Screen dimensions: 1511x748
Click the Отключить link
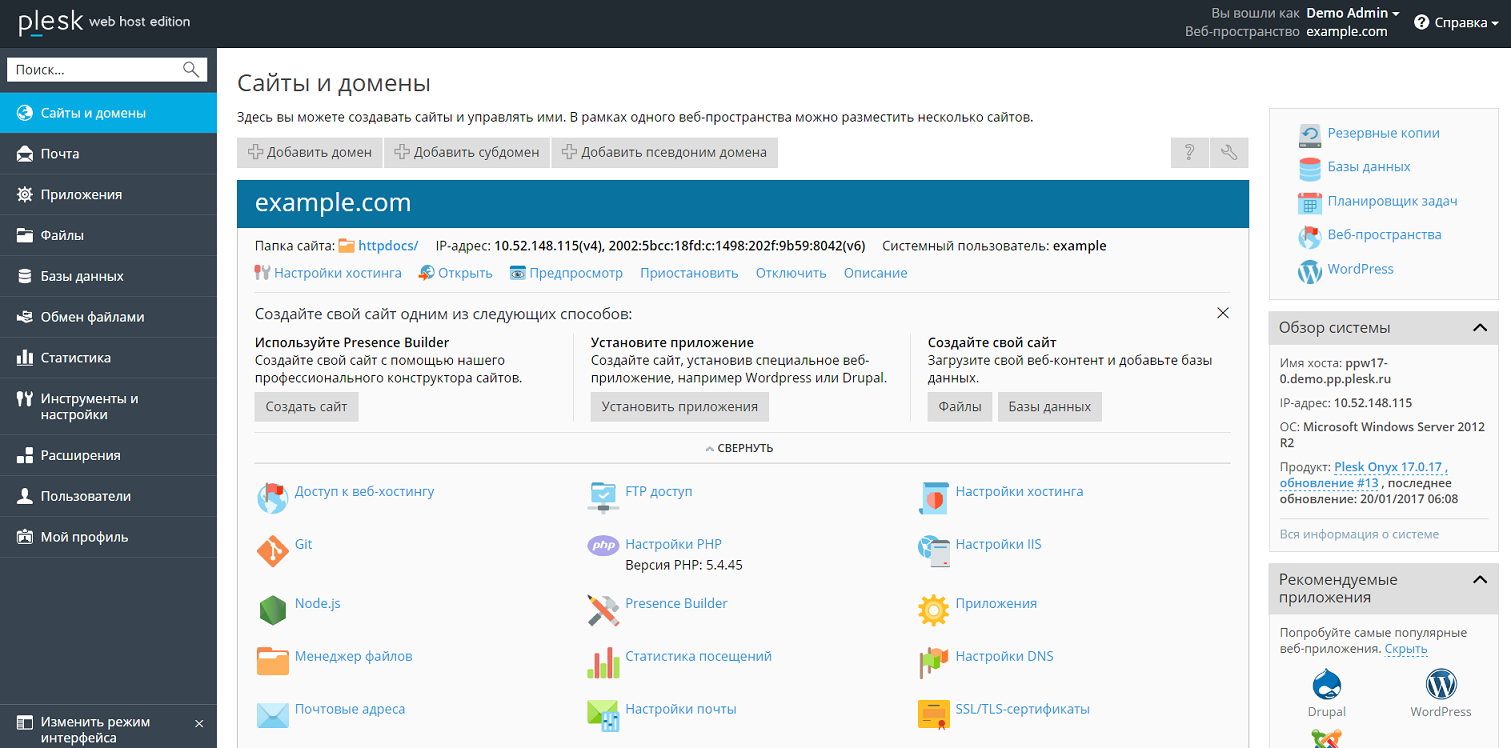pos(791,273)
